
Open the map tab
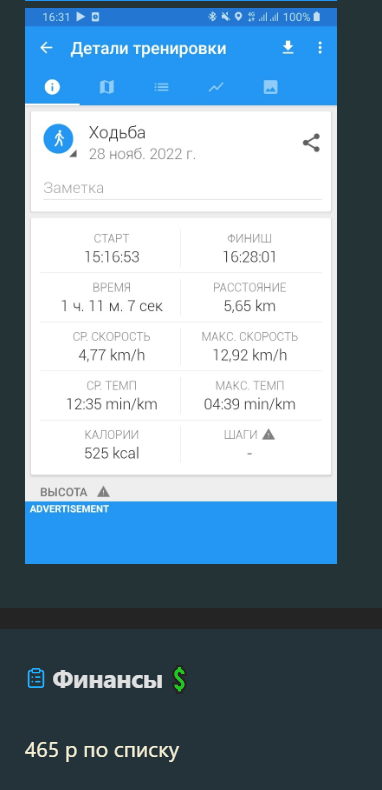coord(106,87)
